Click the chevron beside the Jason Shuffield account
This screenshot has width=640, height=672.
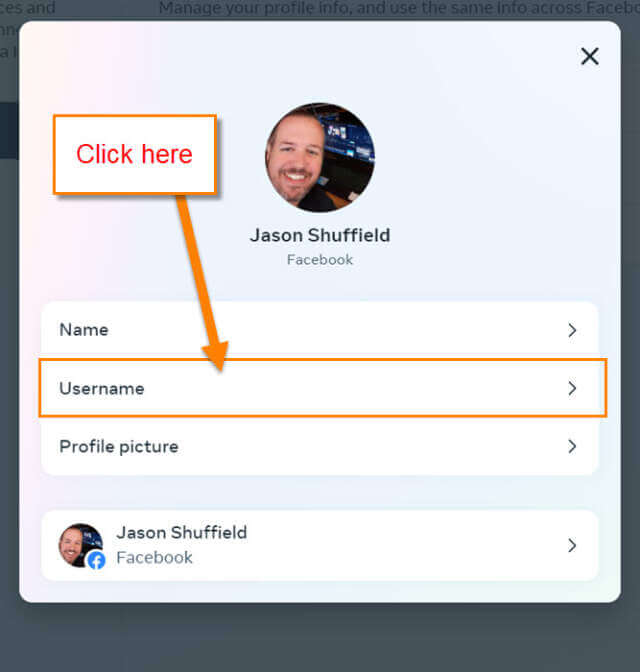(572, 546)
